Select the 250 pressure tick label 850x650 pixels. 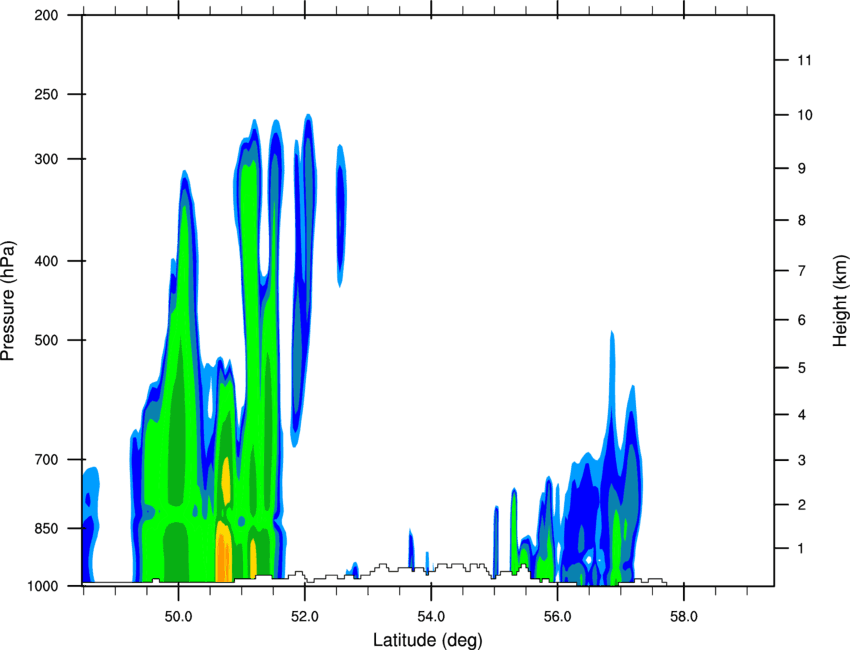(46, 94)
